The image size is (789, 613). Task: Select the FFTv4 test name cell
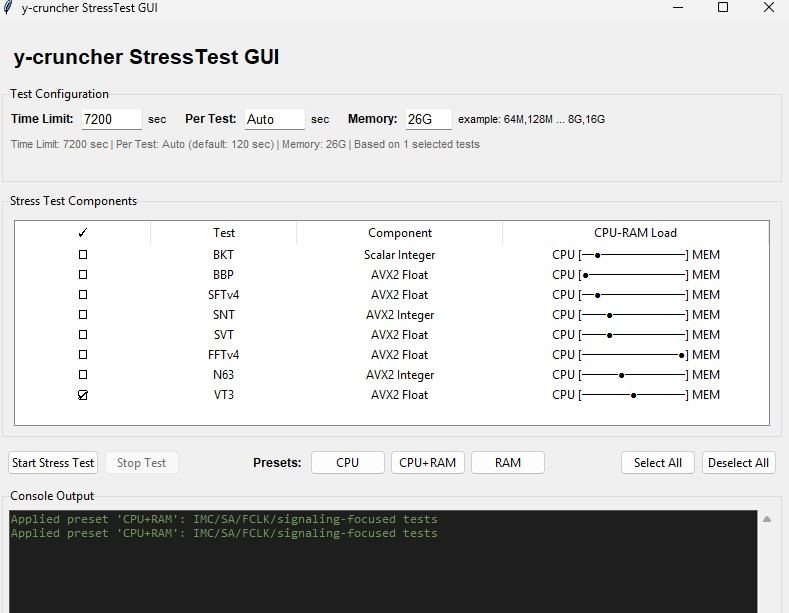click(223, 355)
